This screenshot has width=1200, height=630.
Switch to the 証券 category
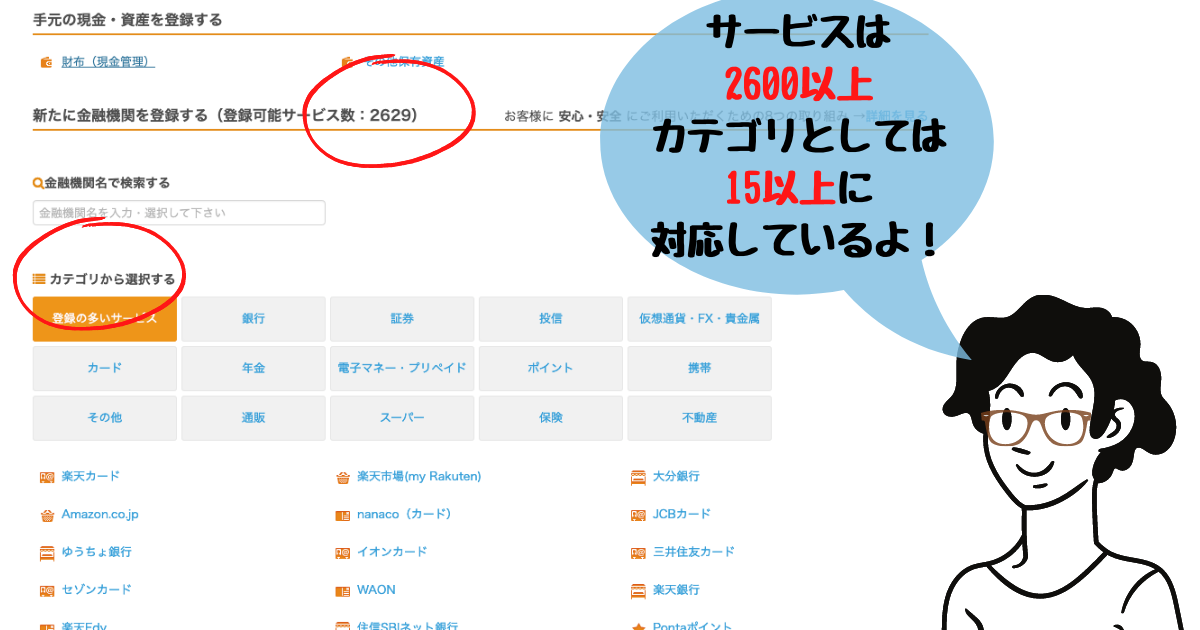tap(402, 319)
